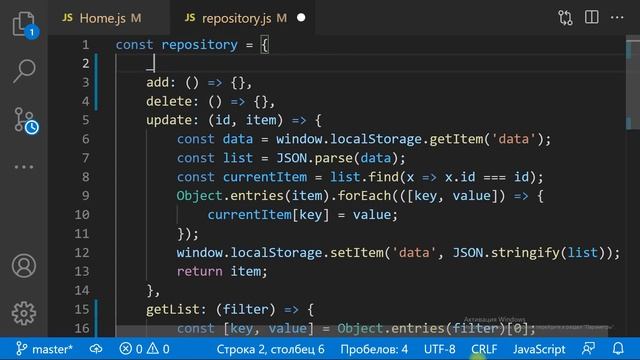
Task: Open the feedback icon in status bar
Action: click(588, 349)
